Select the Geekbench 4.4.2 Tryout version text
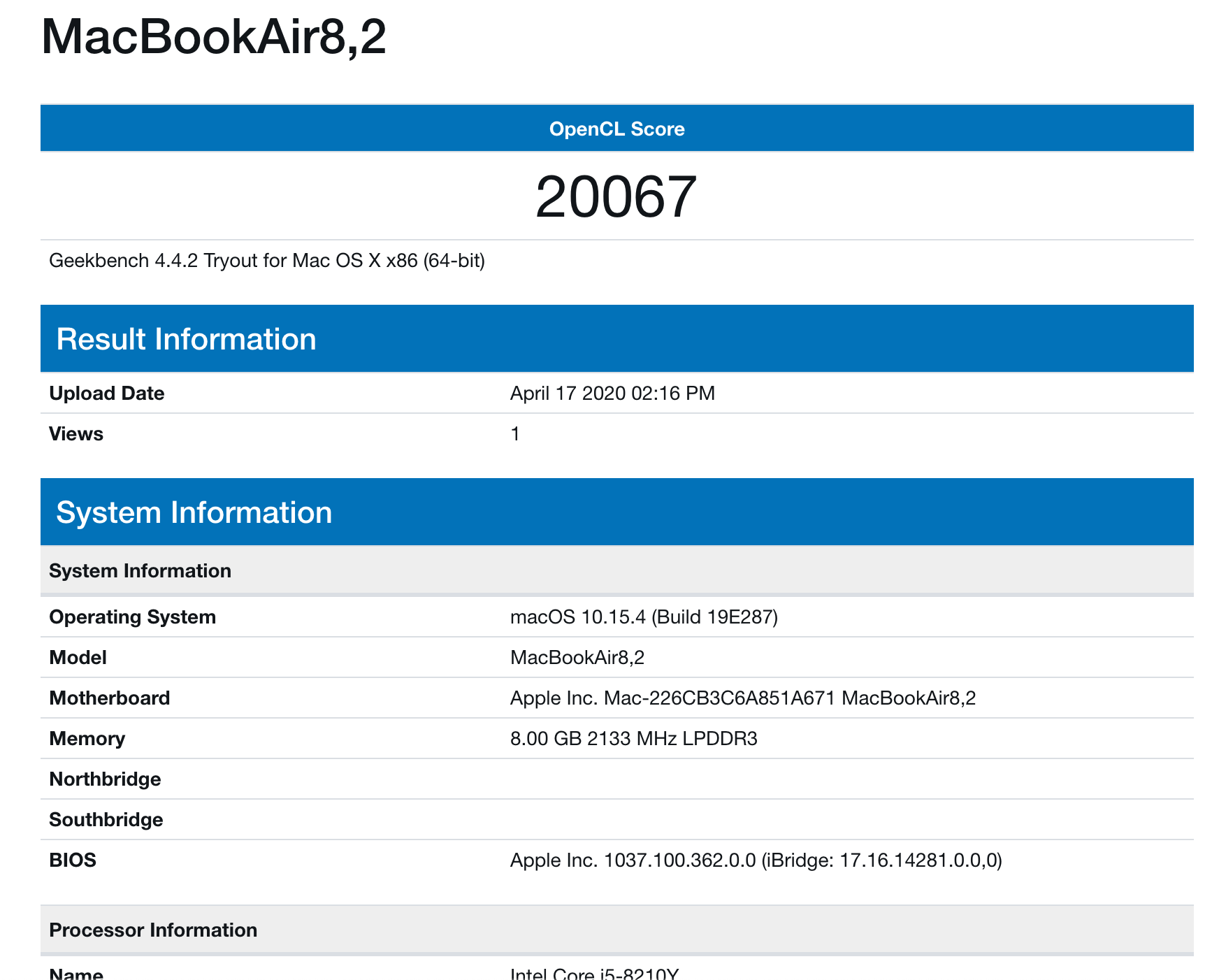1219x980 pixels. coord(267,260)
